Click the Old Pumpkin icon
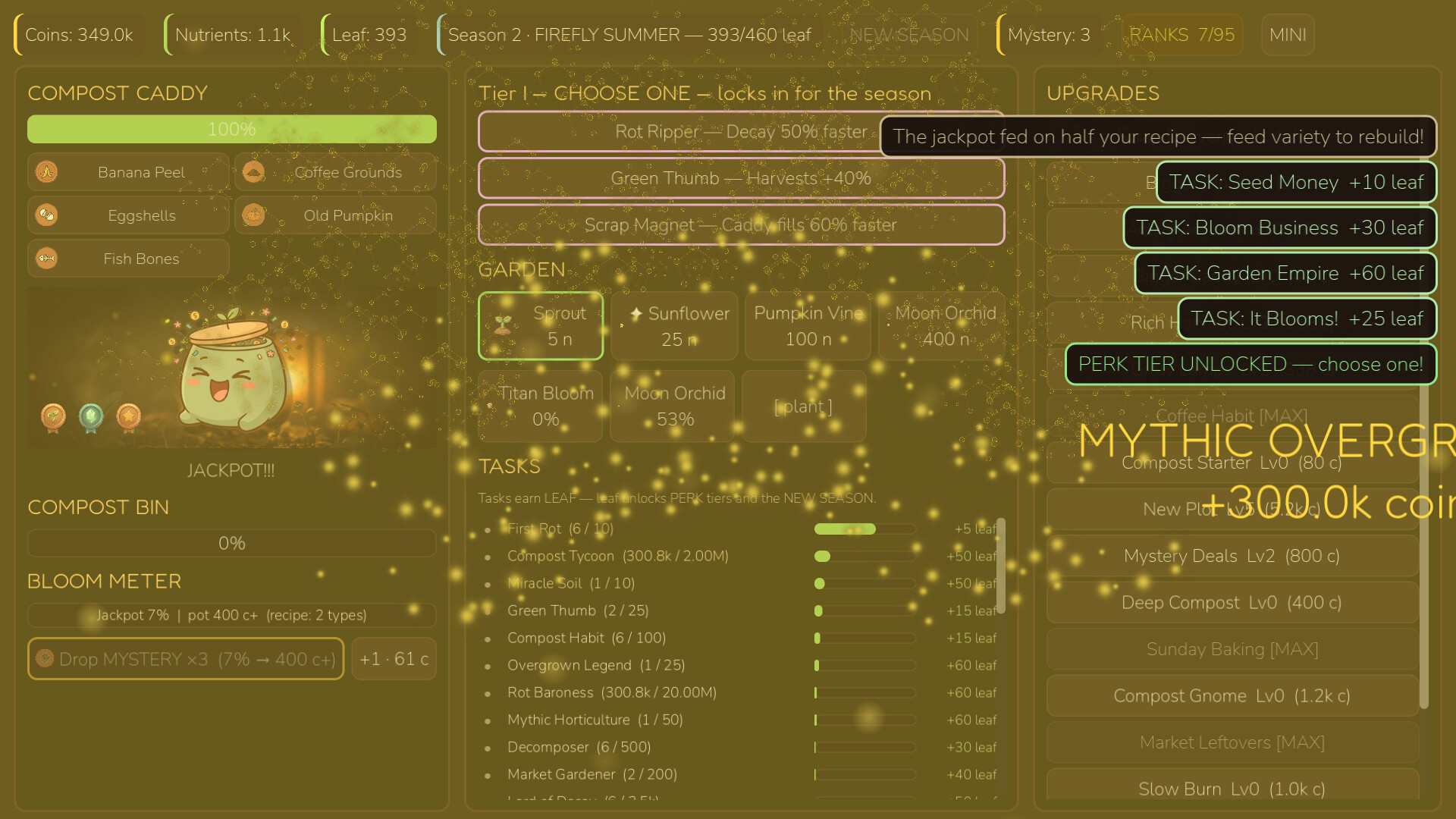 pyautogui.click(x=254, y=215)
